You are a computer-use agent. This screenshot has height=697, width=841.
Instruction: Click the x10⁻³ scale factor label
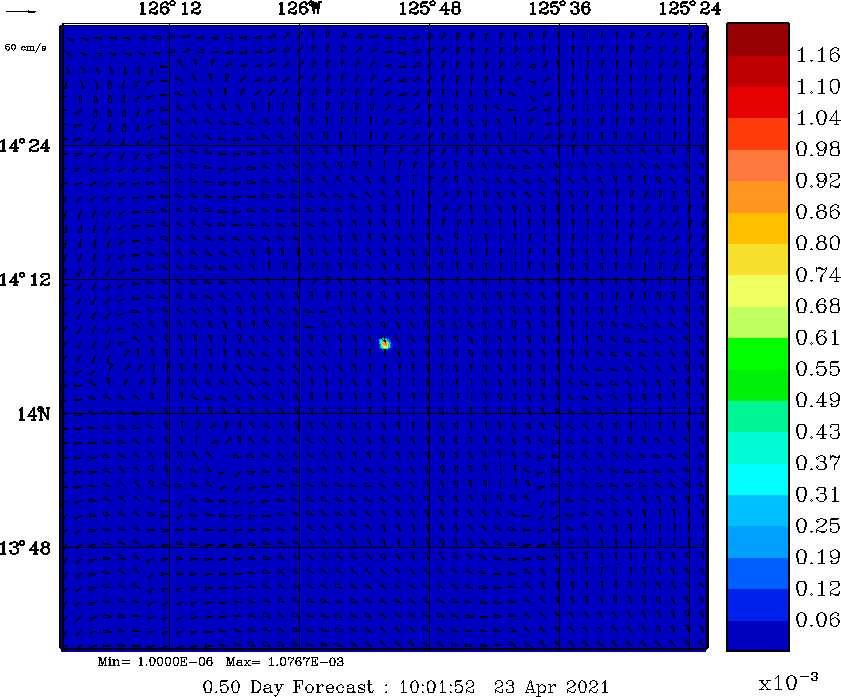792,683
